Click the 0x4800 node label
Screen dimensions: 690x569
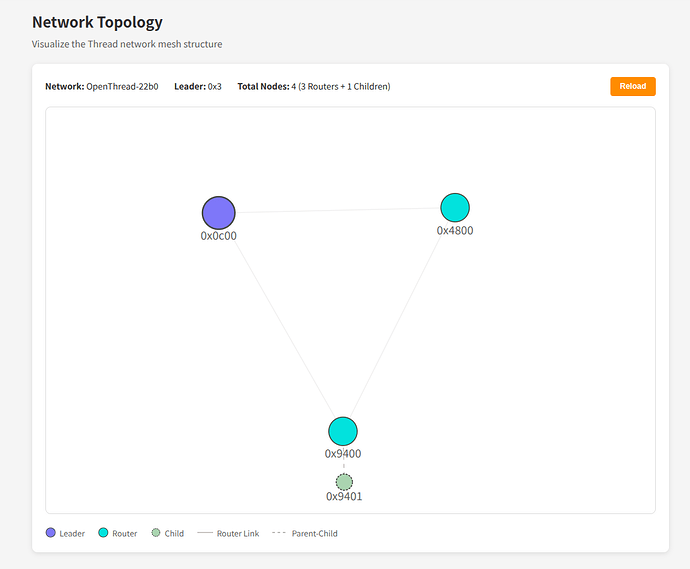(455, 231)
